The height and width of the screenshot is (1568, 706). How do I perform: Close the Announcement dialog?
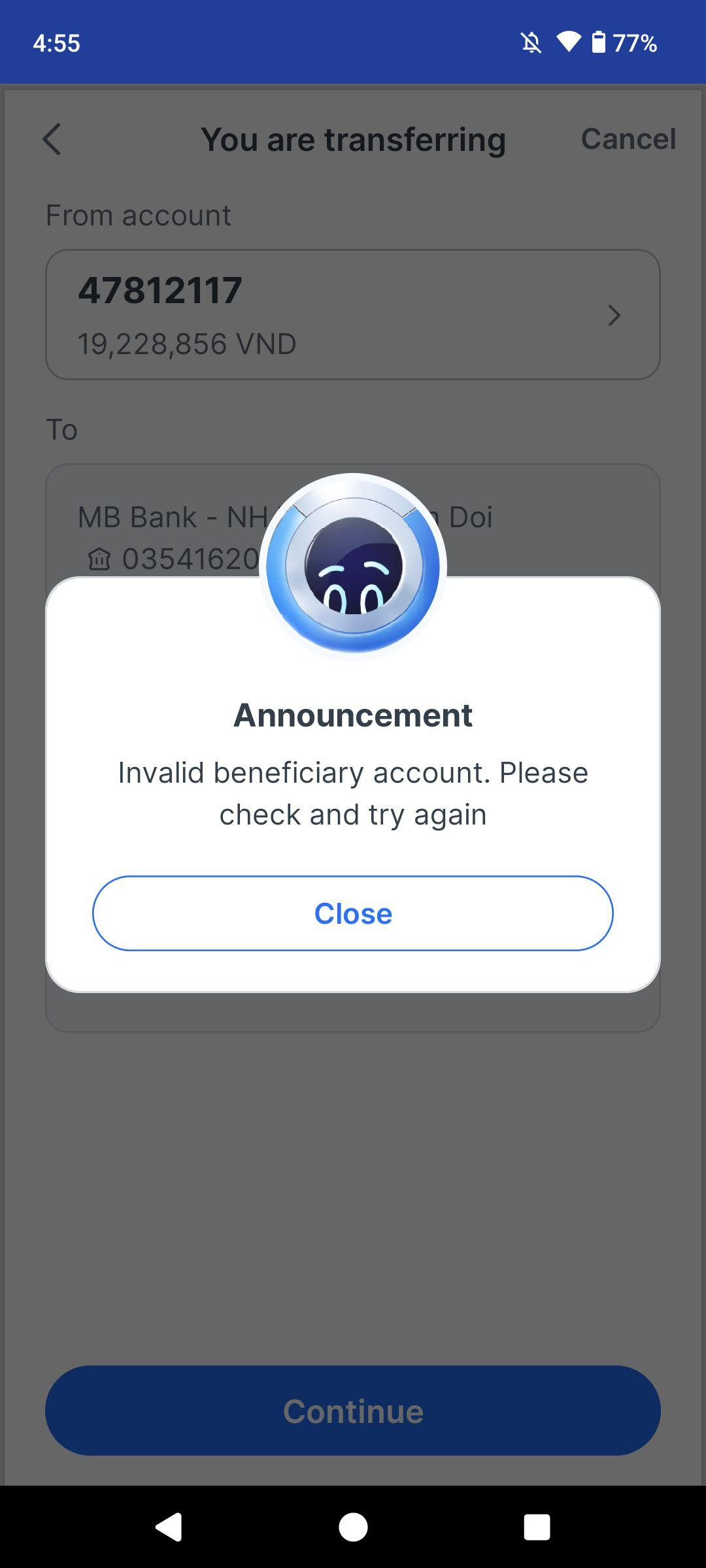[x=353, y=913]
